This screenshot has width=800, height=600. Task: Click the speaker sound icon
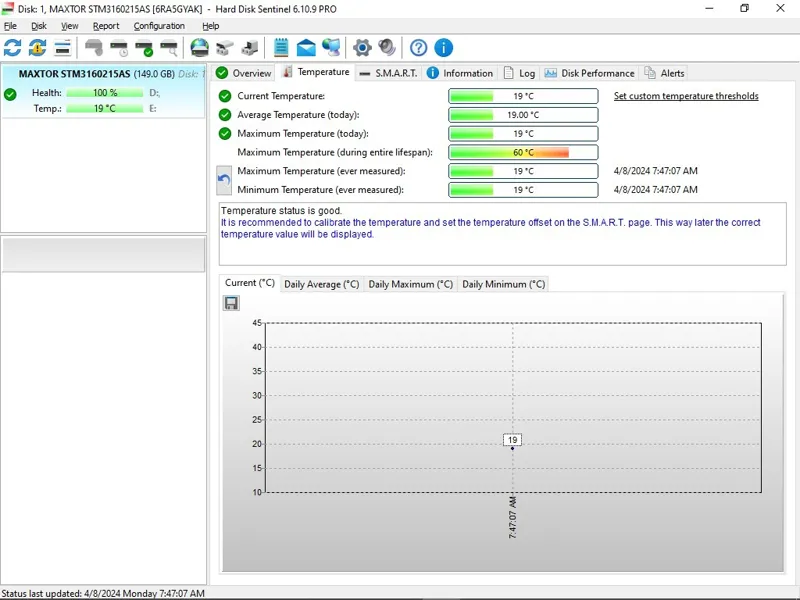click(387, 48)
